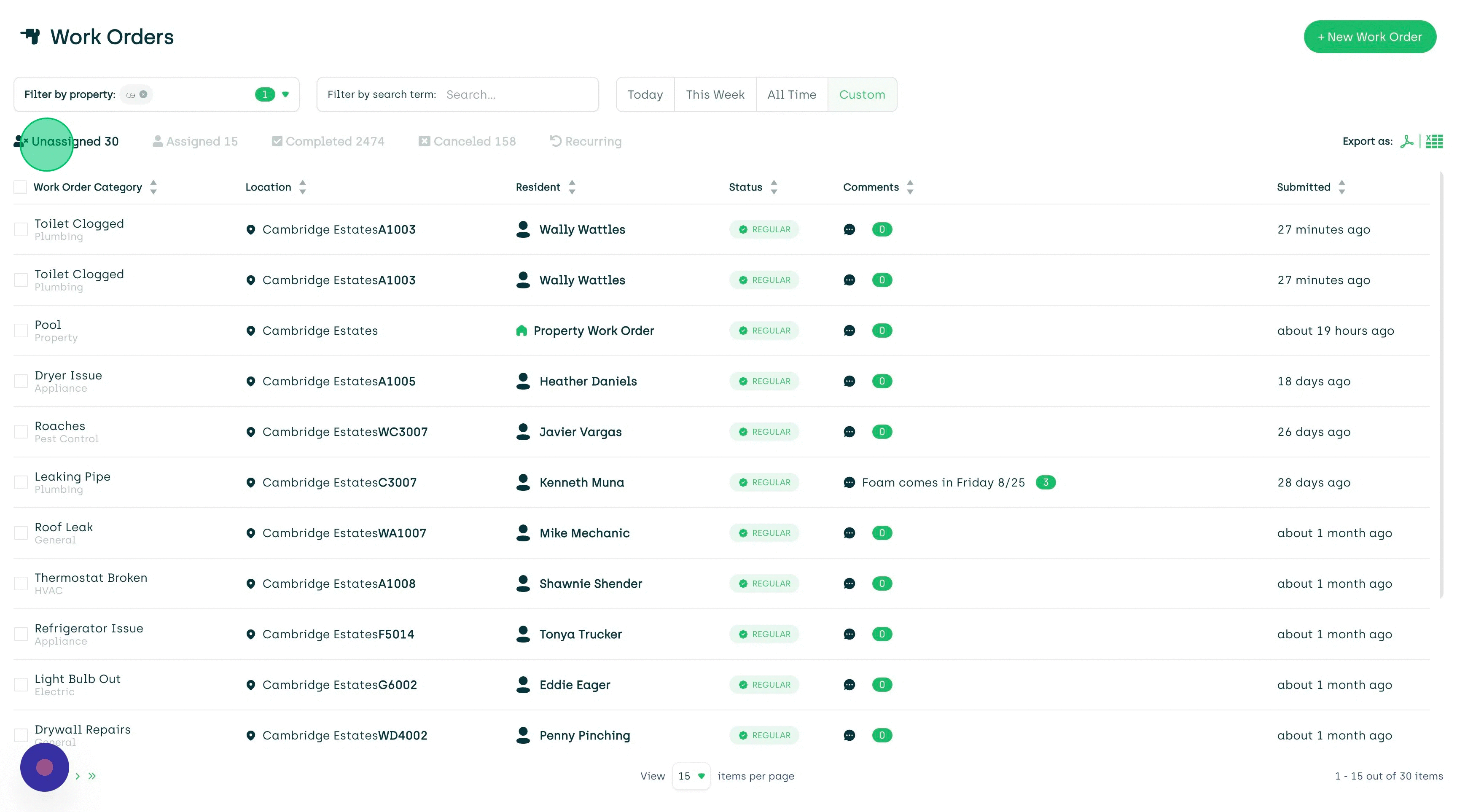
Task: Click the house icon beside Property Work Order
Action: 522,331
